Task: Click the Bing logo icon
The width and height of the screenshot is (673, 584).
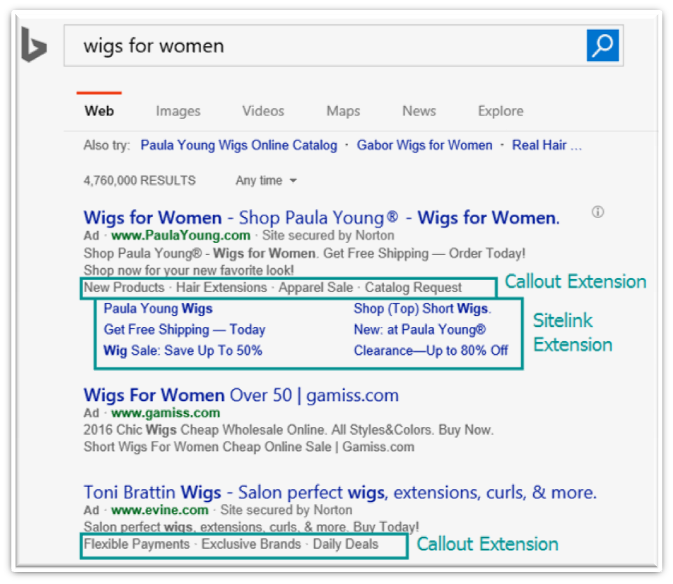Action: pos(33,45)
